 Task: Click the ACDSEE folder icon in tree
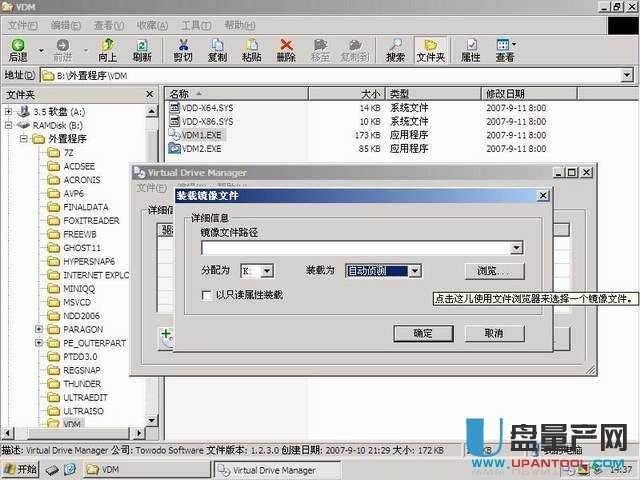coord(53,167)
